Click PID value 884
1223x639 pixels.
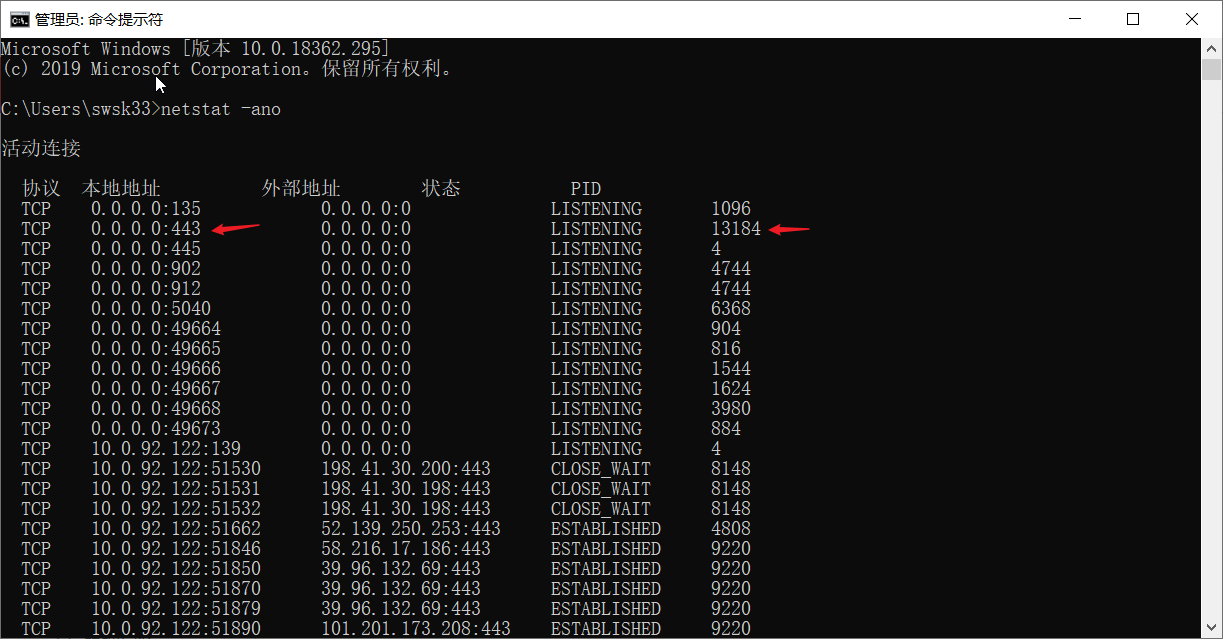tap(726, 429)
